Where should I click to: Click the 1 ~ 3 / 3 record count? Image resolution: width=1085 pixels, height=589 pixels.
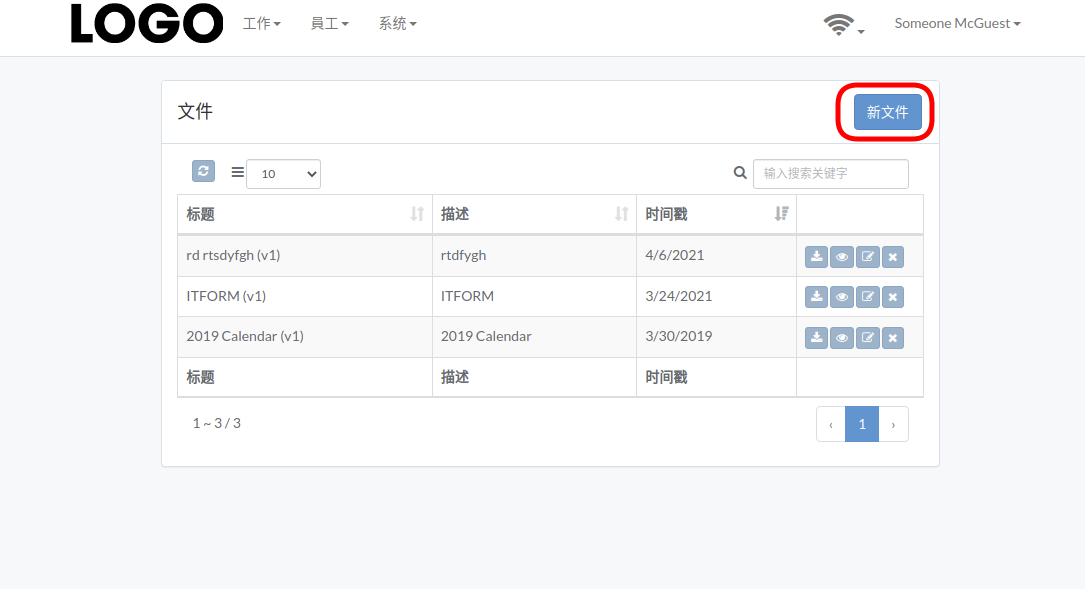217,424
